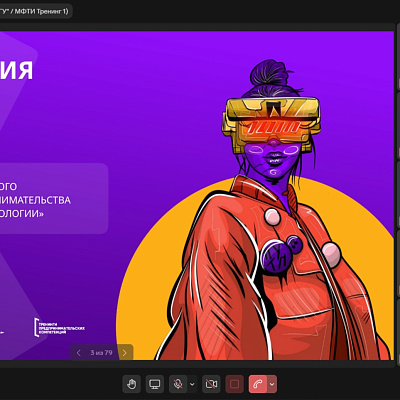Turn on the camera

(x=211, y=384)
